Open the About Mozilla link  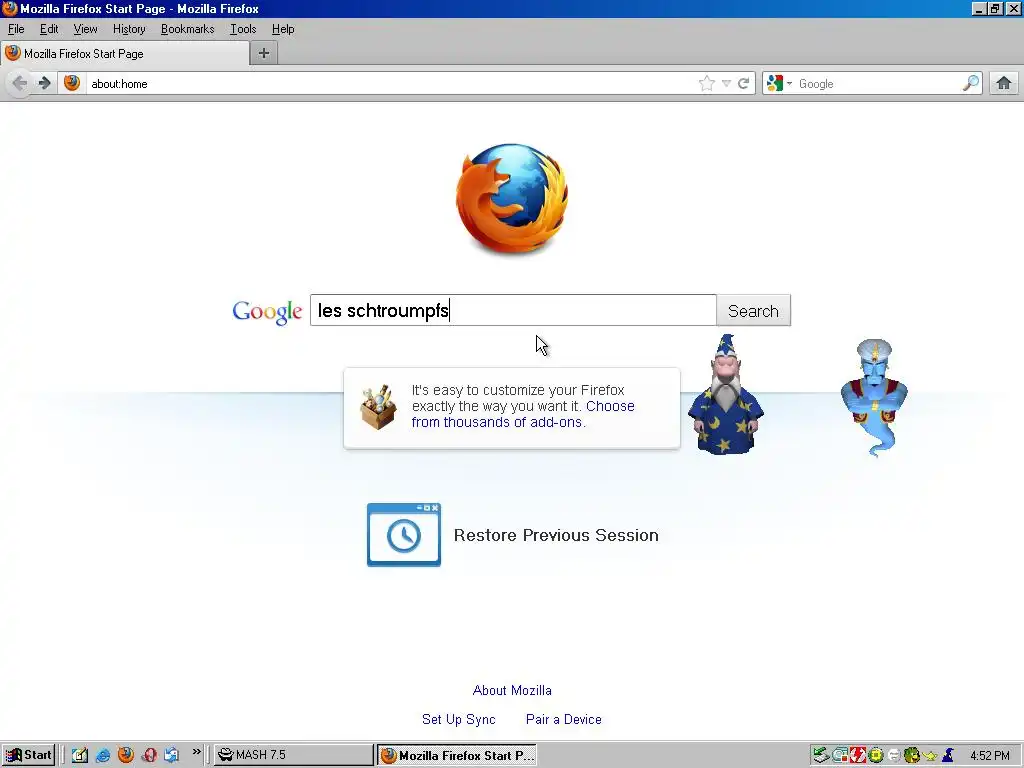(x=512, y=690)
